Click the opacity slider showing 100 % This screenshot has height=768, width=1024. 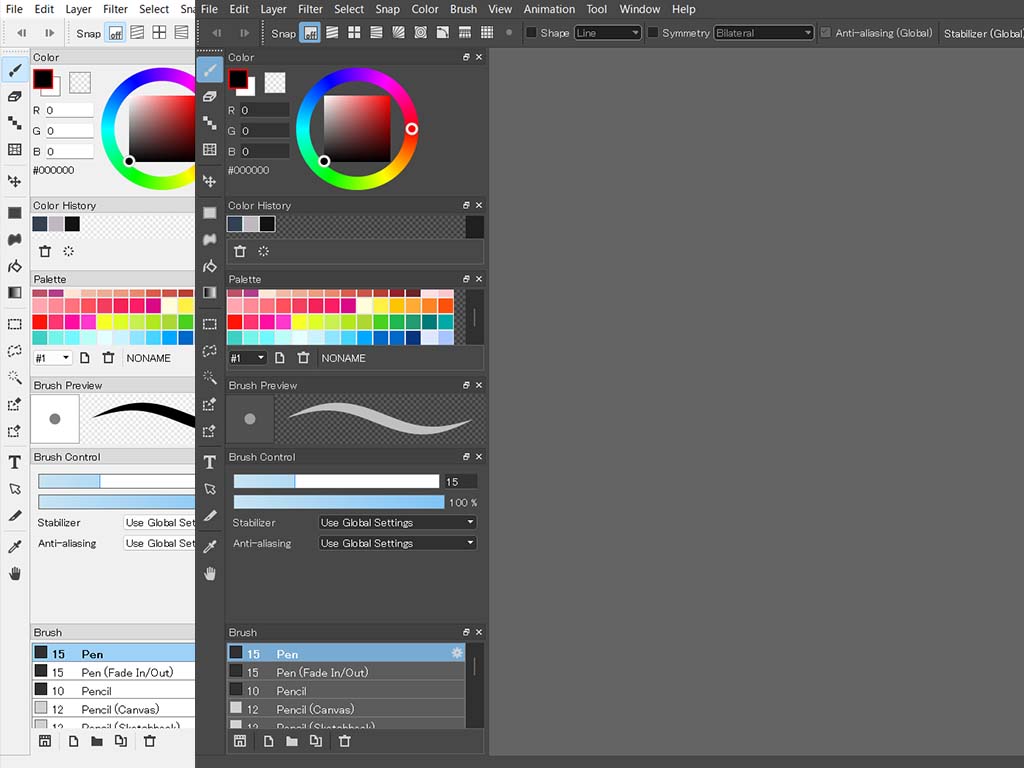[x=339, y=502]
